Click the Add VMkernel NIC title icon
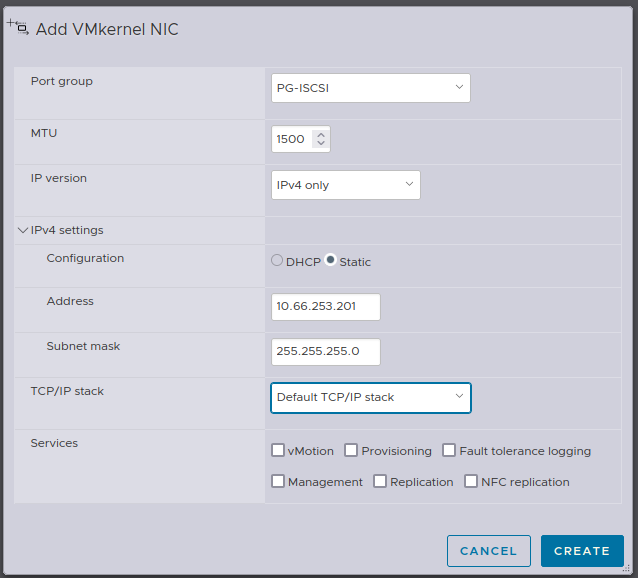Screen dimensions: 638x578 click(x=17, y=27)
